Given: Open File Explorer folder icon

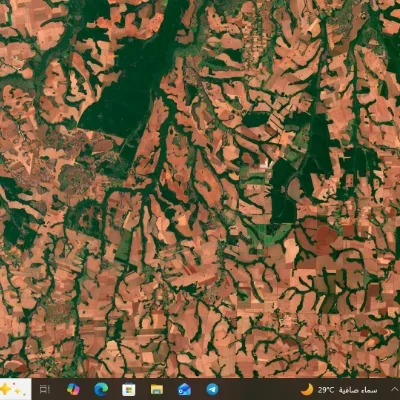Looking at the screenshot, I should coord(157,389).
